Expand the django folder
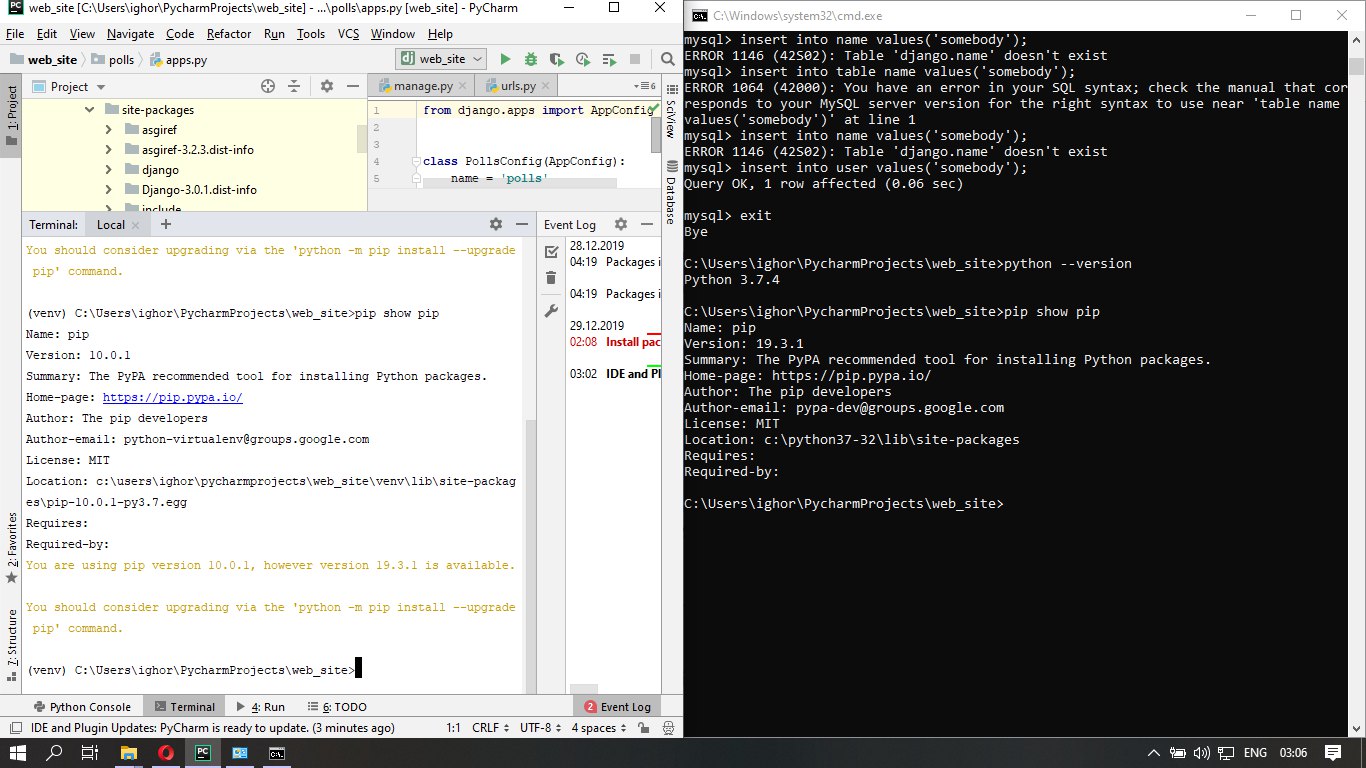Image resolution: width=1366 pixels, height=768 pixels. tap(110, 170)
